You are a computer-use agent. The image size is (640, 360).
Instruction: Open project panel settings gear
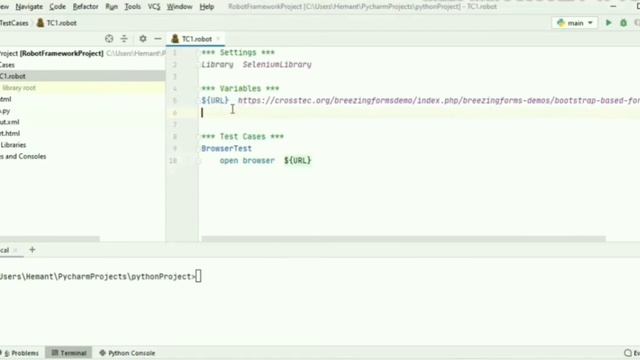(142, 39)
